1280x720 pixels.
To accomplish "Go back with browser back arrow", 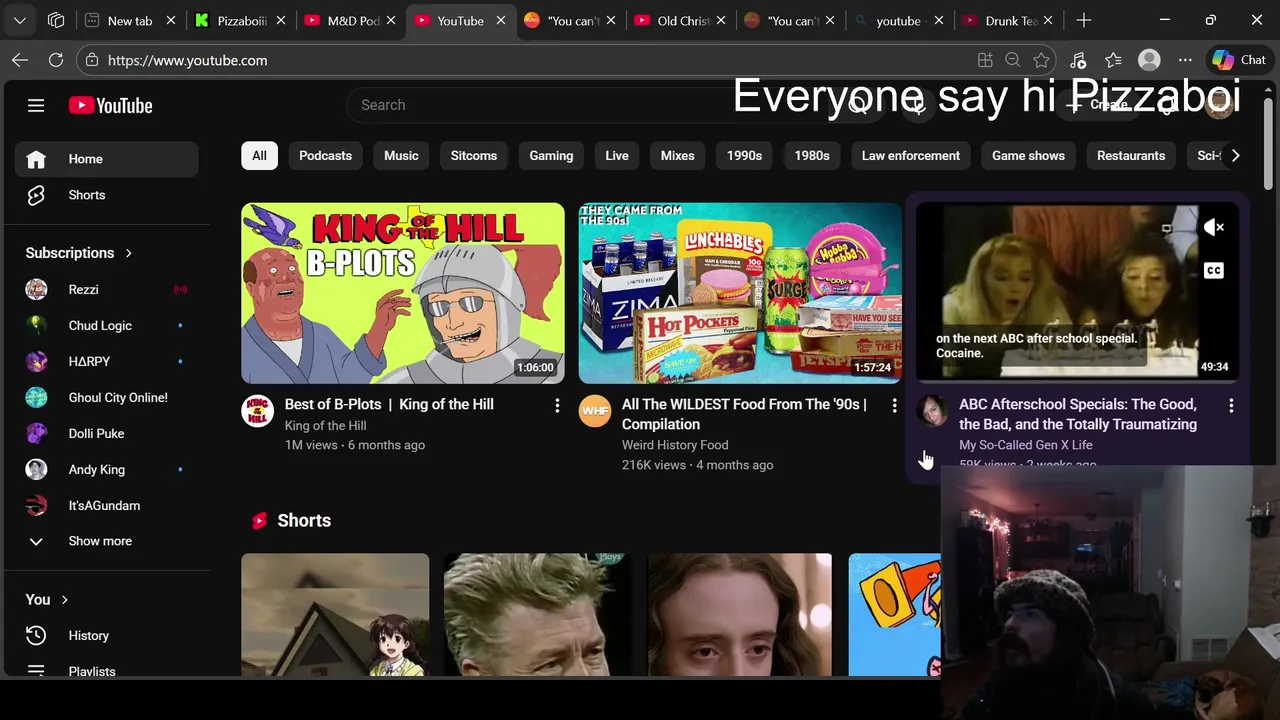I will [20, 60].
